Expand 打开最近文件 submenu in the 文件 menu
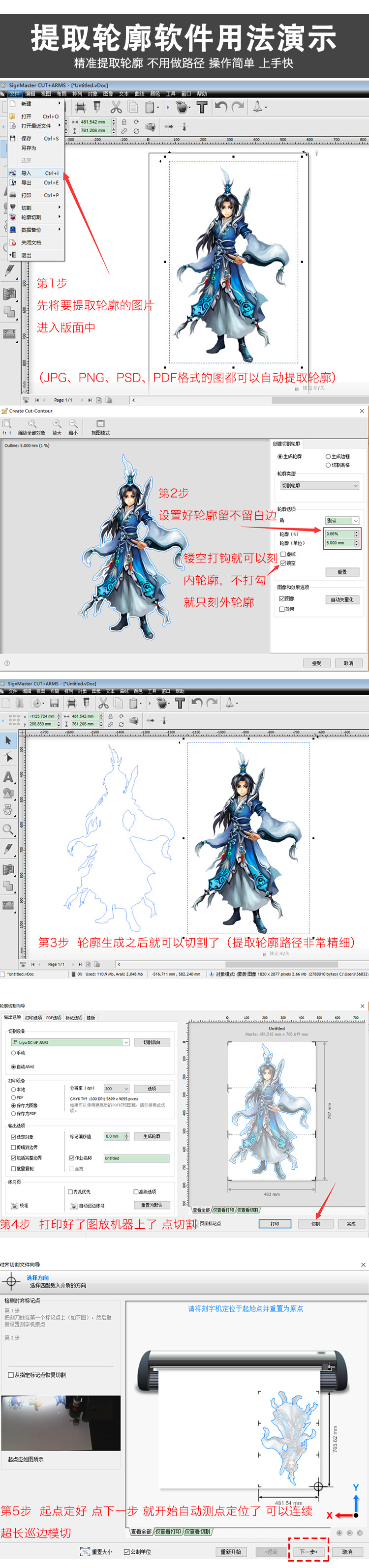 click(35, 126)
